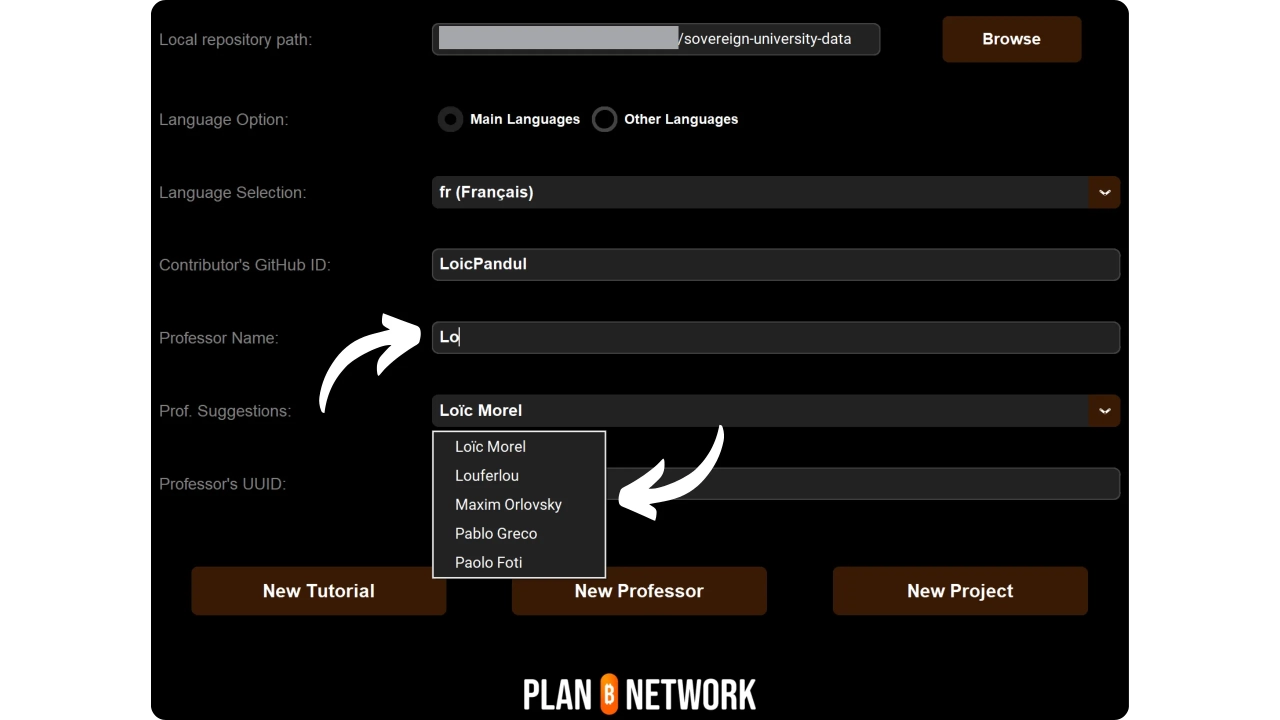
Task: Click the local repository path field
Action: (655, 39)
